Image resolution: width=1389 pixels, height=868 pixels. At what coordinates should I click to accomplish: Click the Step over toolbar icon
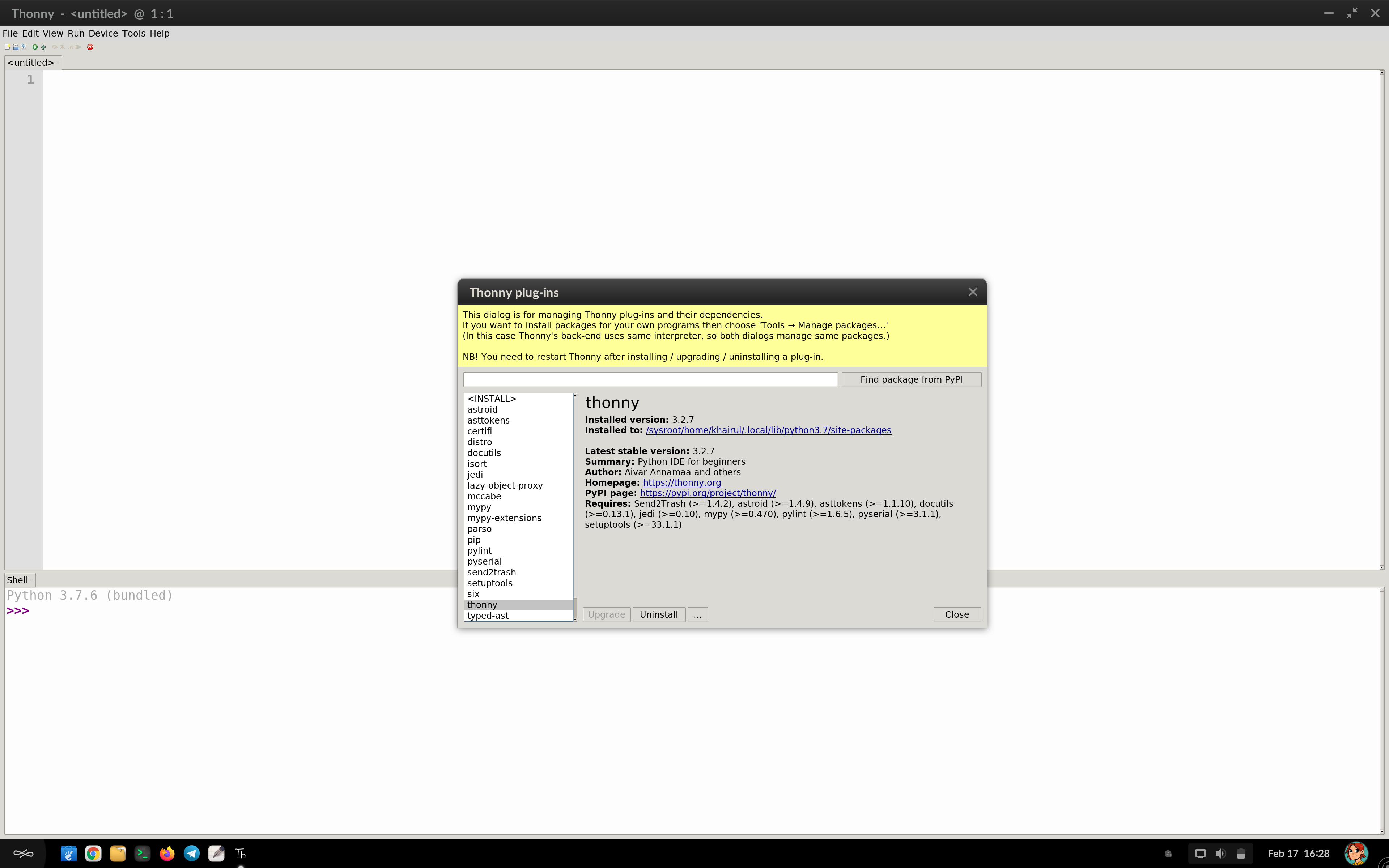55,47
